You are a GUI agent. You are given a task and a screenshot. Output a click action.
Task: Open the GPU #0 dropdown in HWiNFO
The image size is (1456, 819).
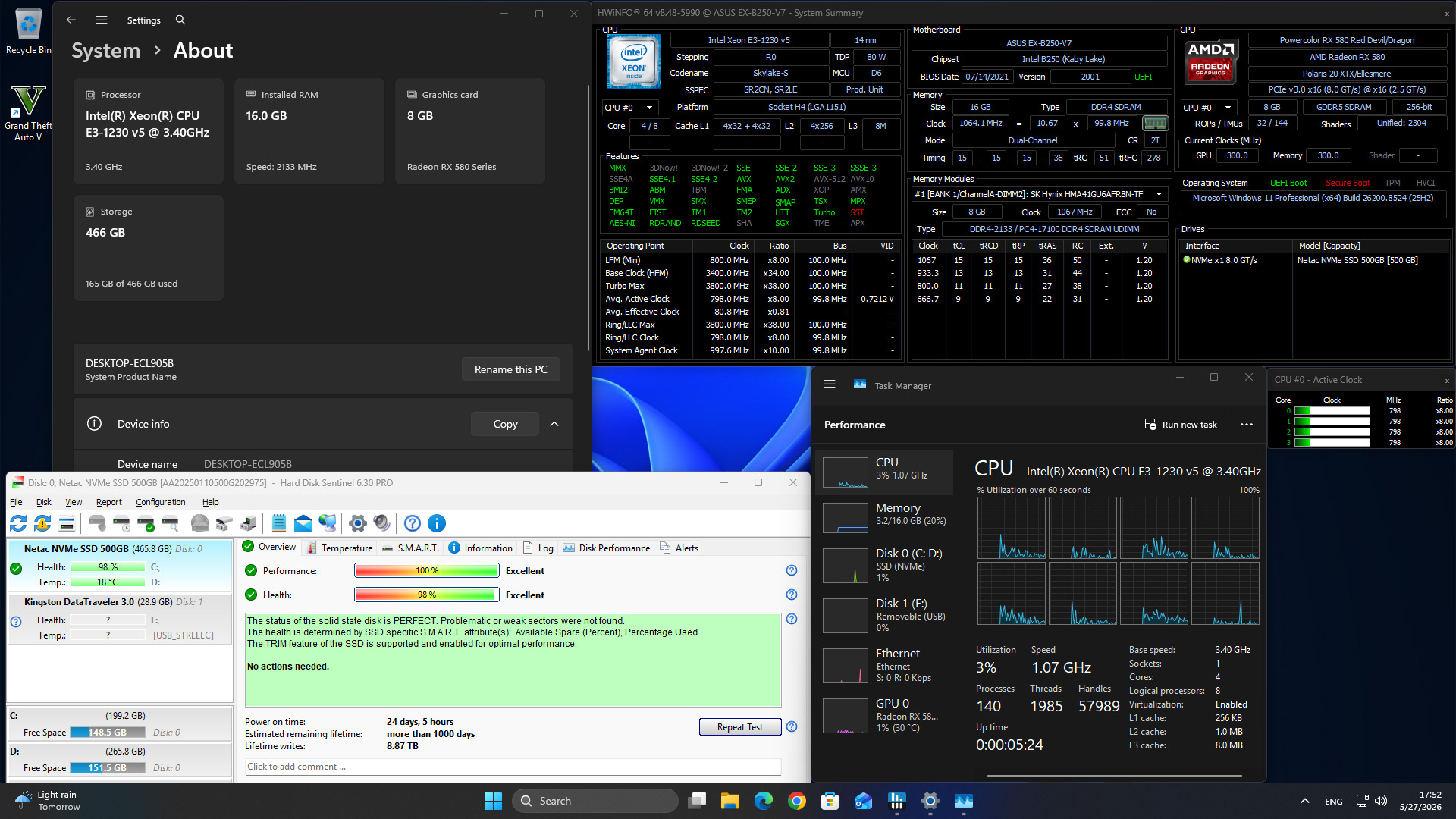point(1210,108)
